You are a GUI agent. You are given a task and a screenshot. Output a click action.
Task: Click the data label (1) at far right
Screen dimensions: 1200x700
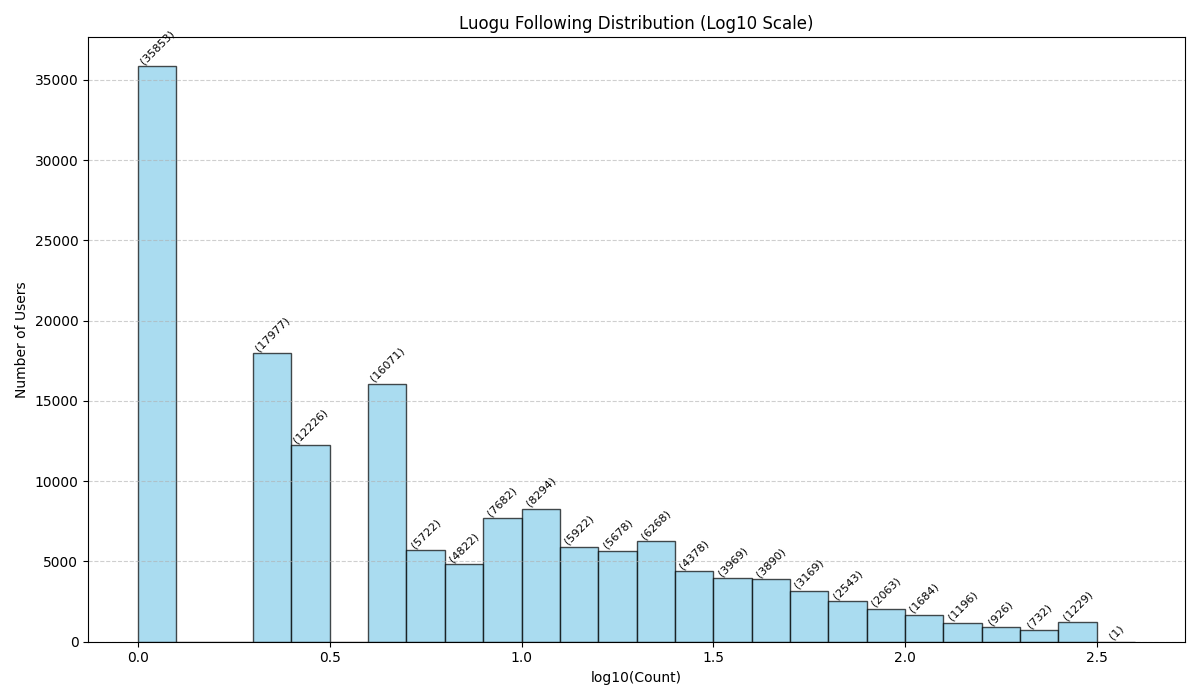pyautogui.click(x=1116, y=632)
